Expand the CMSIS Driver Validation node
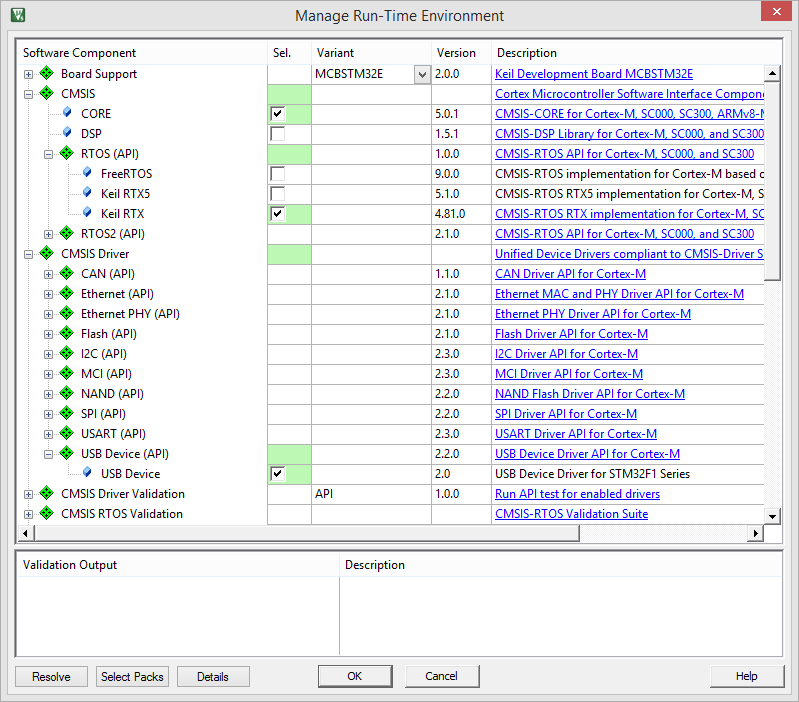799x702 pixels. click(x=29, y=494)
